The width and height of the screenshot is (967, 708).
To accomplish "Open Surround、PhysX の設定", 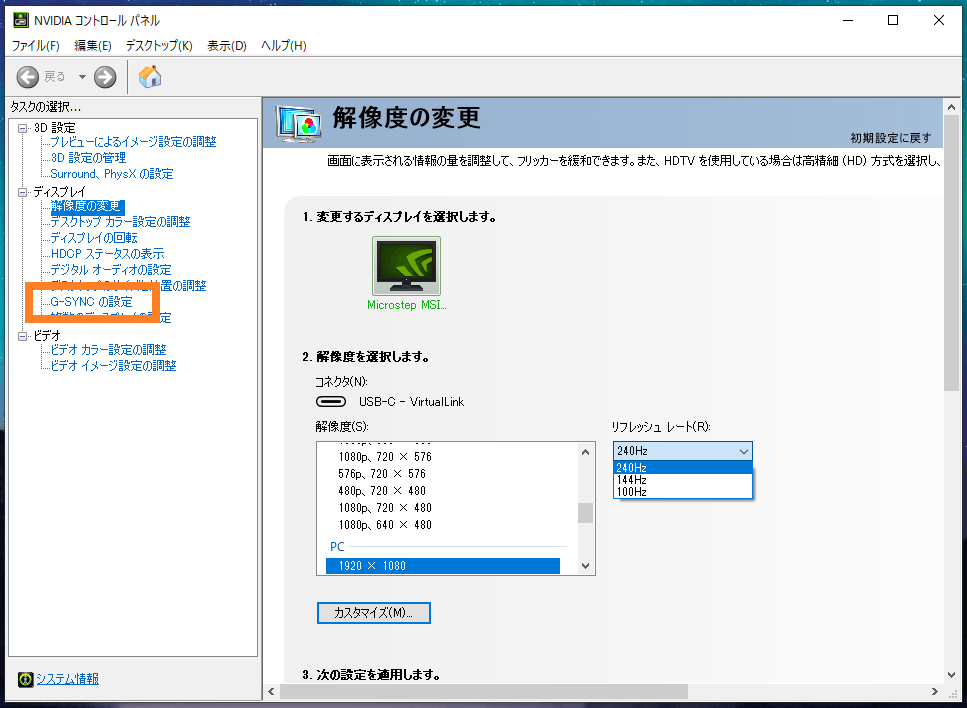I will (112, 174).
